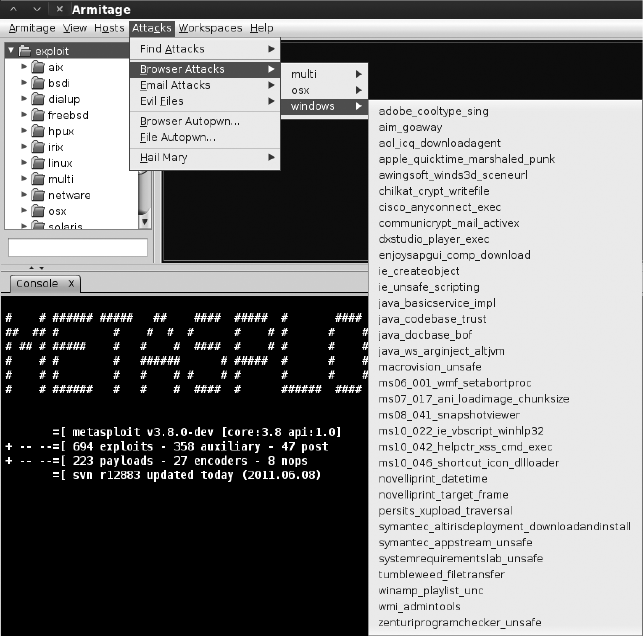Click the module search input field
643x636 pixels.
tap(78, 248)
